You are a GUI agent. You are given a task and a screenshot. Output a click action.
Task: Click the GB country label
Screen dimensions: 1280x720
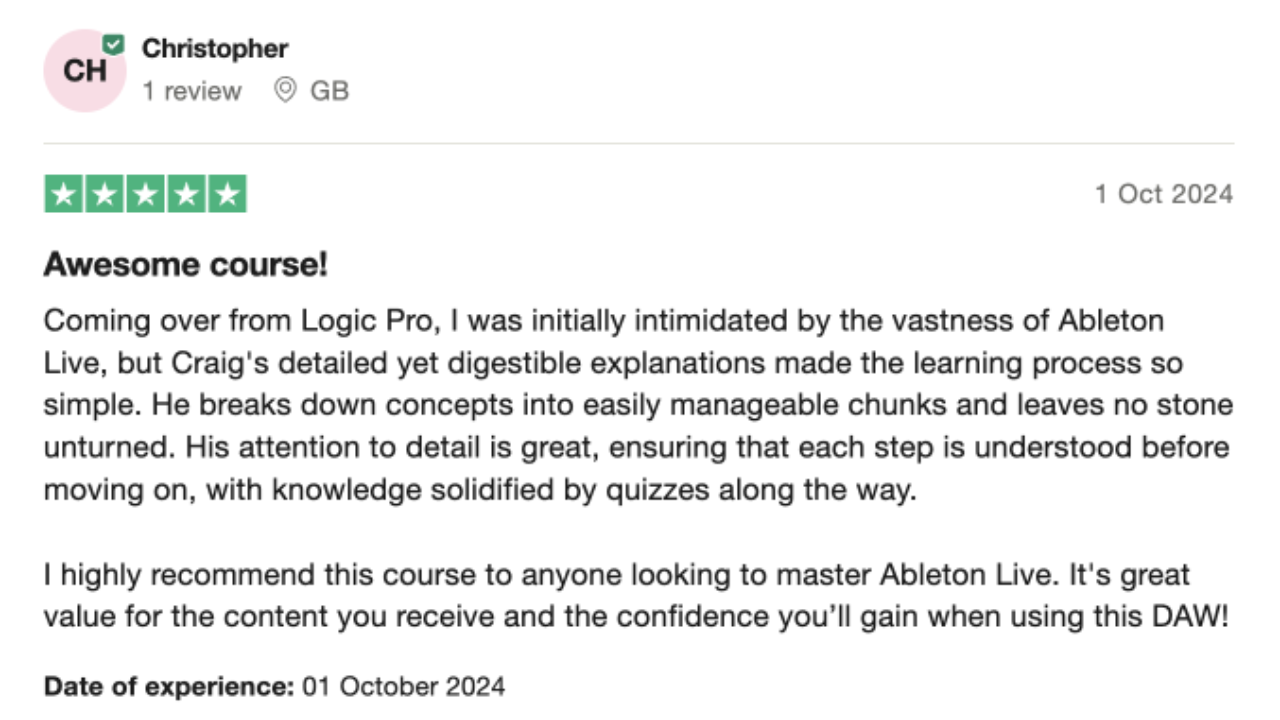329,91
